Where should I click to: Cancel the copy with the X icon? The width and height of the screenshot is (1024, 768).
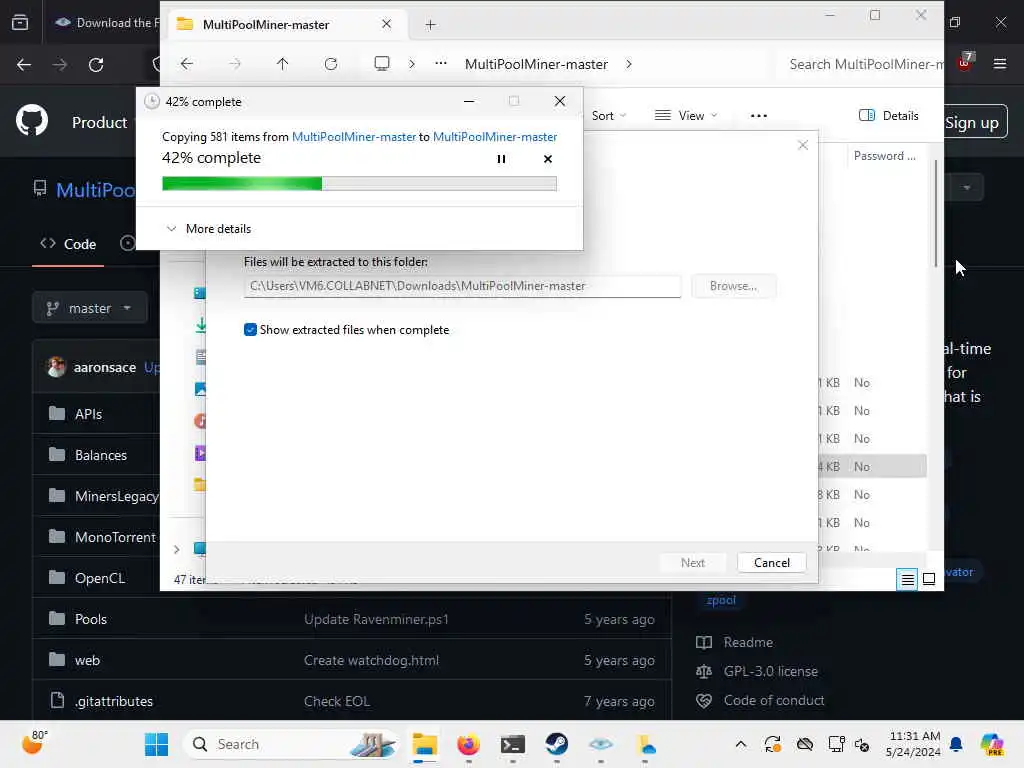[548, 159]
